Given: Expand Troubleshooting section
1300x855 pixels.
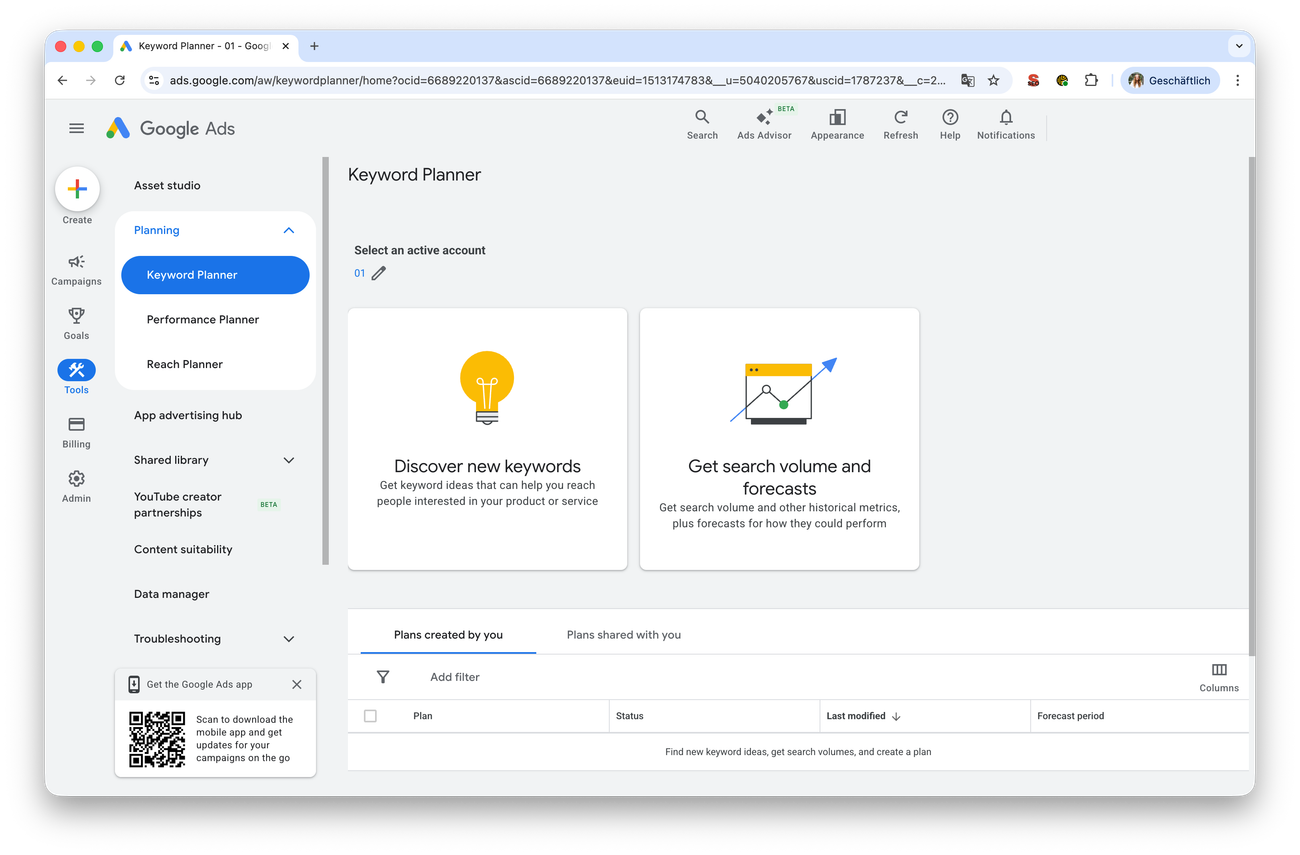Looking at the screenshot, I should (289, 639).
